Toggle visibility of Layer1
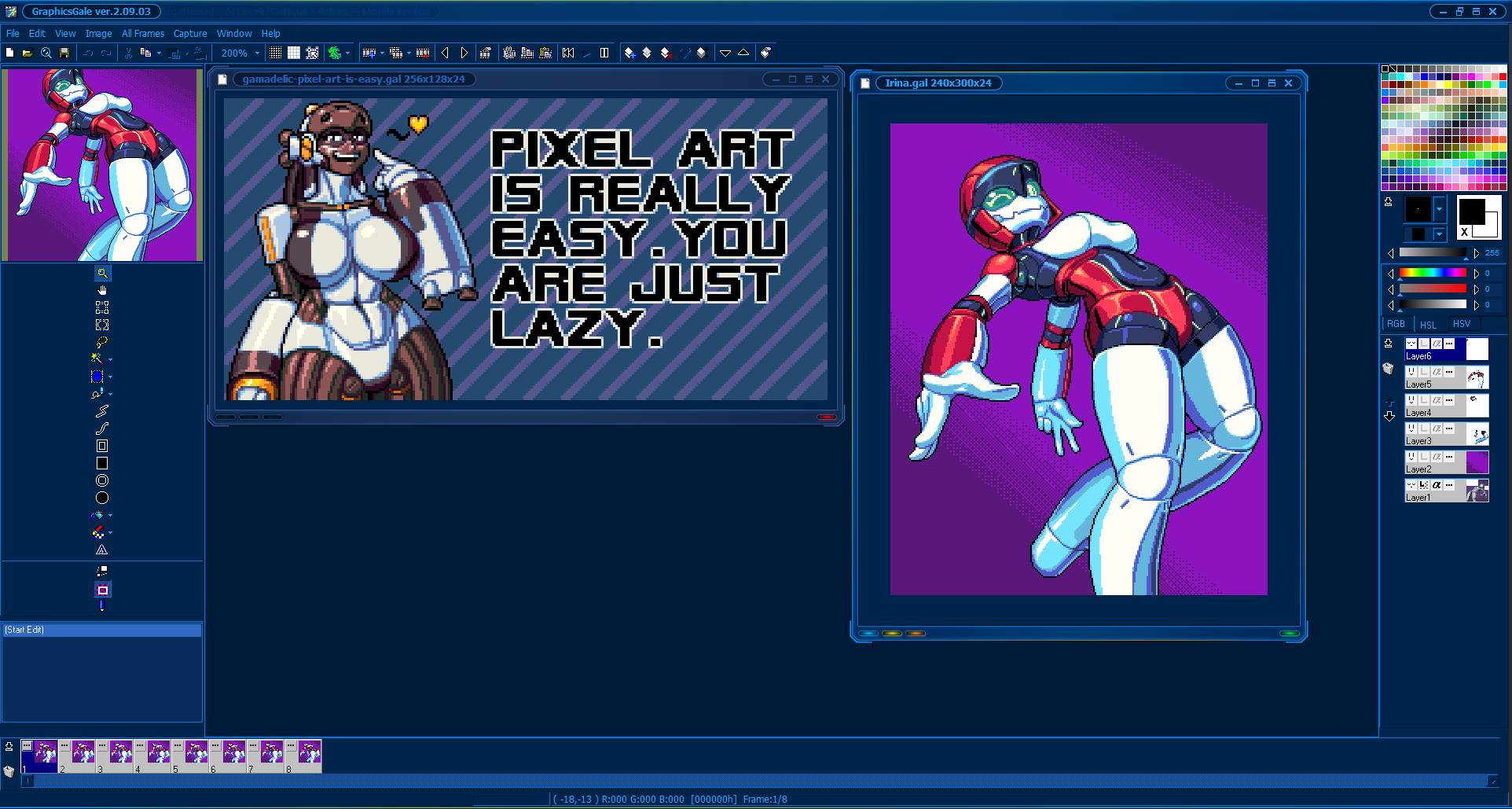 tap(1411, 485)
